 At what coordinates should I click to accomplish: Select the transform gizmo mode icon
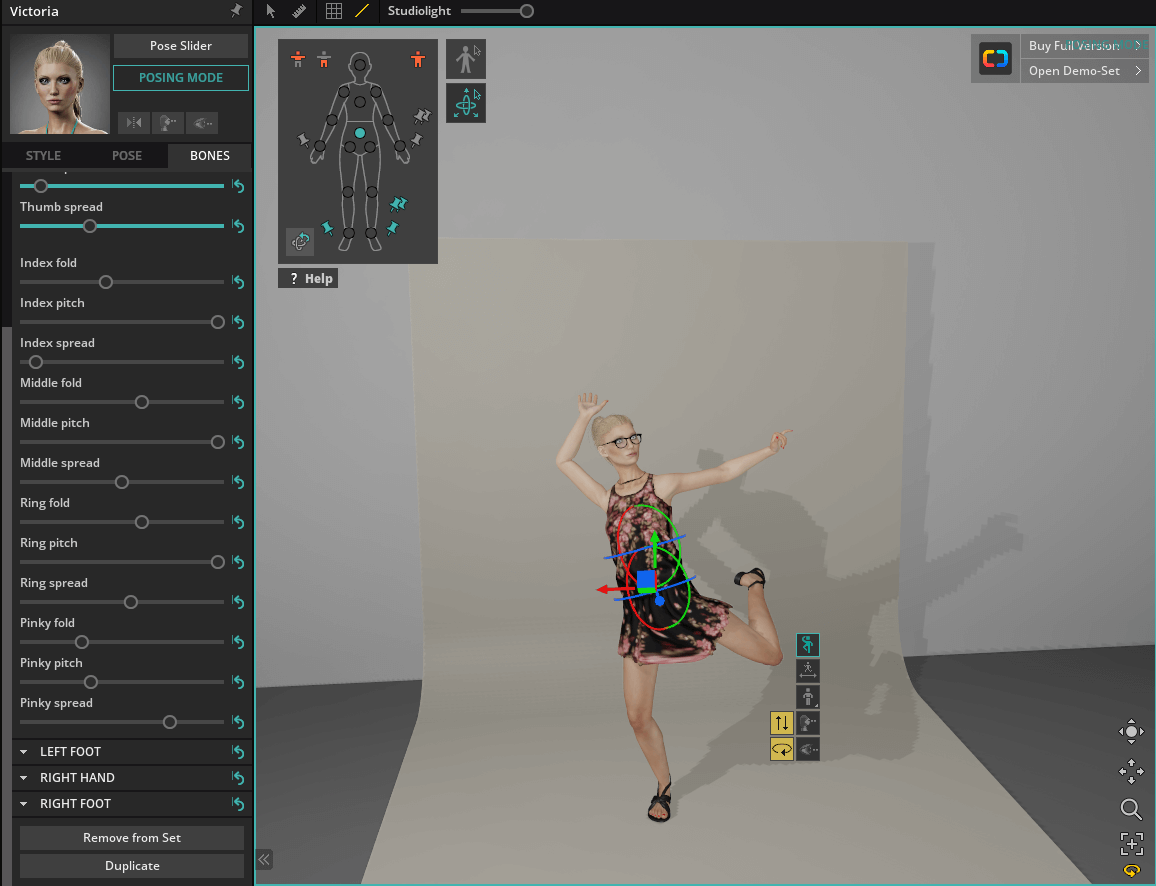pyautogui.click(x=466, y=103)
